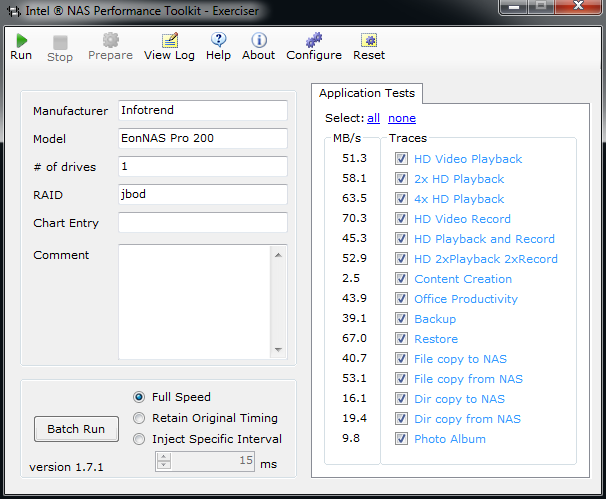Uncheck the Dir copy to NAS trace

click(x=401, y=399)
